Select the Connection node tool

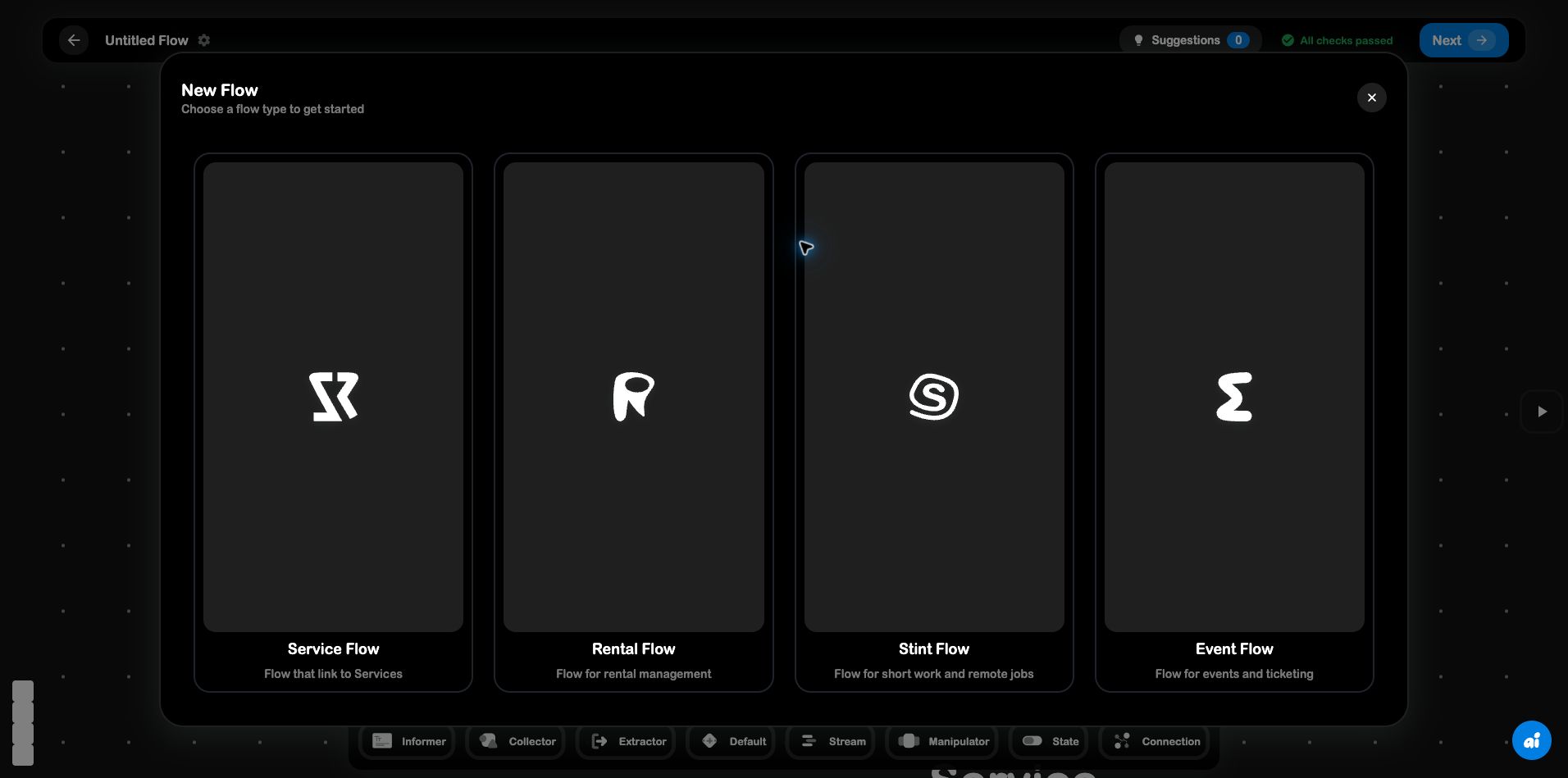point(1156,741)
